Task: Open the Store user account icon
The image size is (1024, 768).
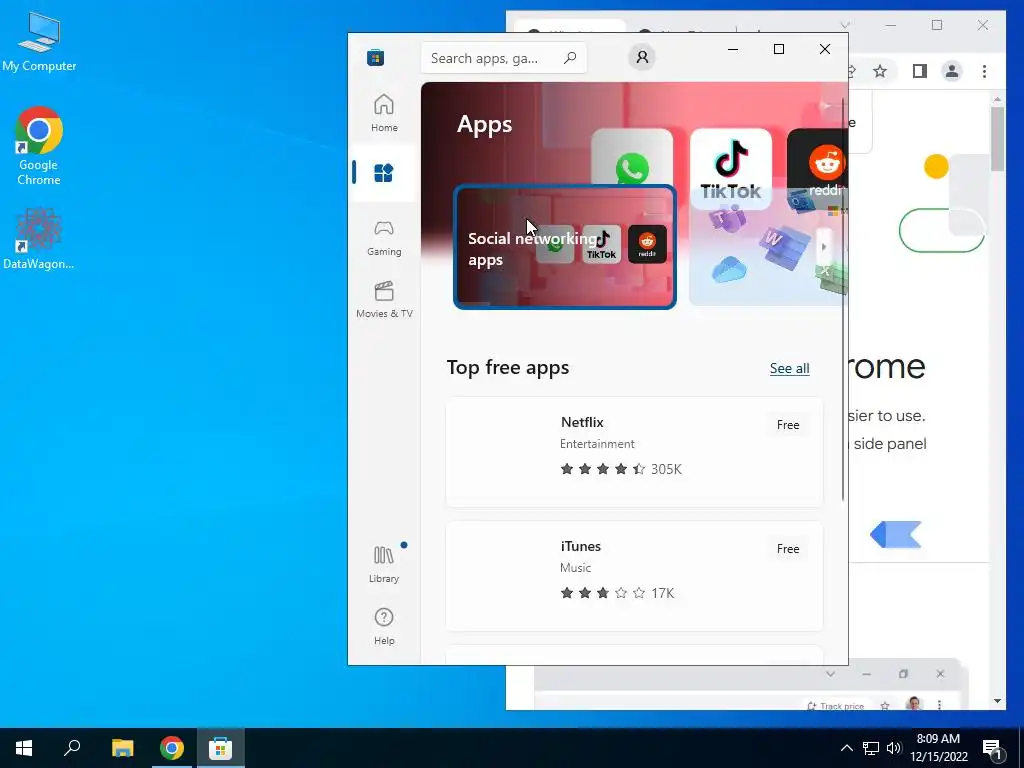Action: 642,57
